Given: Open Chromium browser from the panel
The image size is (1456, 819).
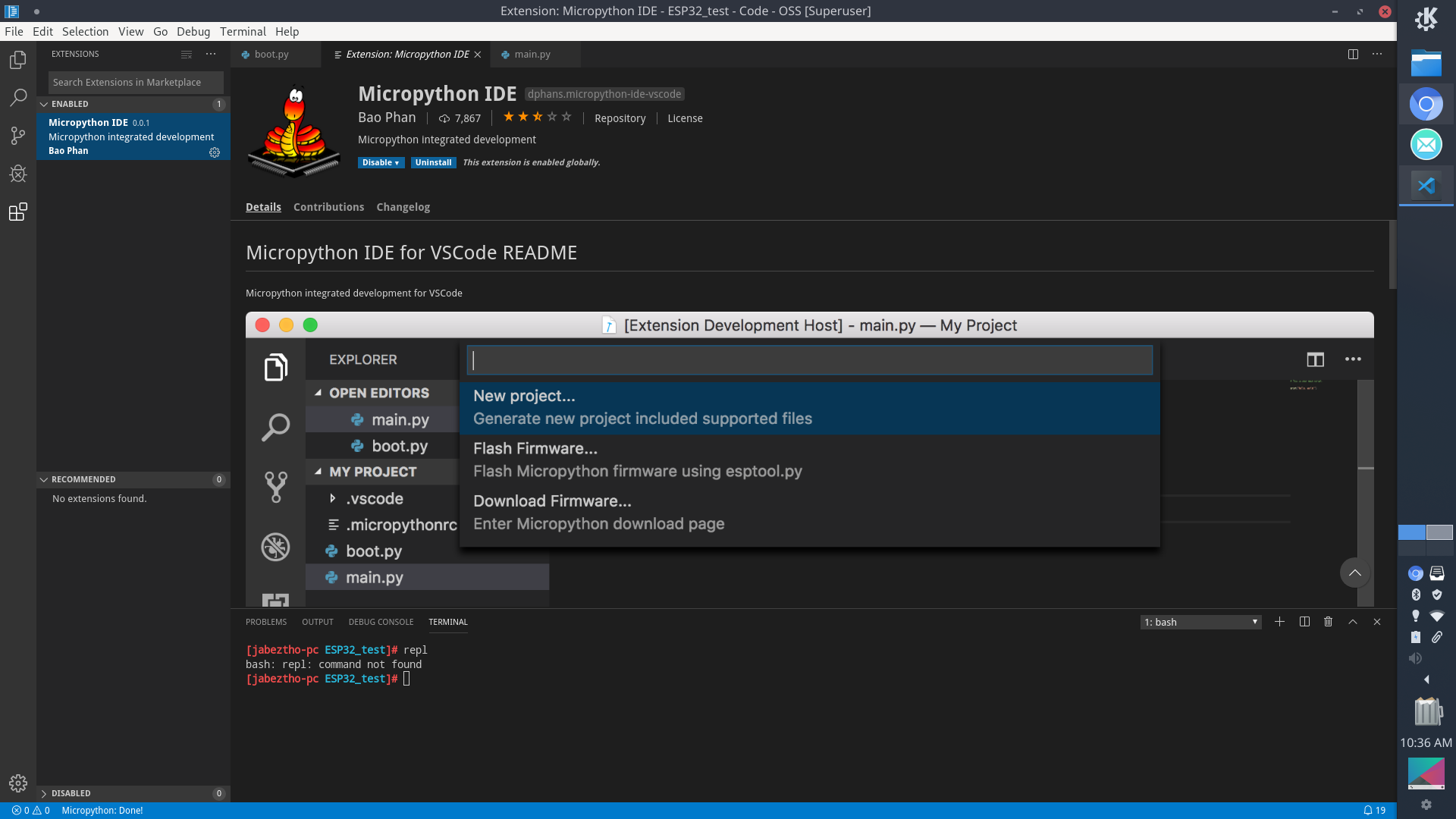Looking at the screenshot, I should point(1426,104).
